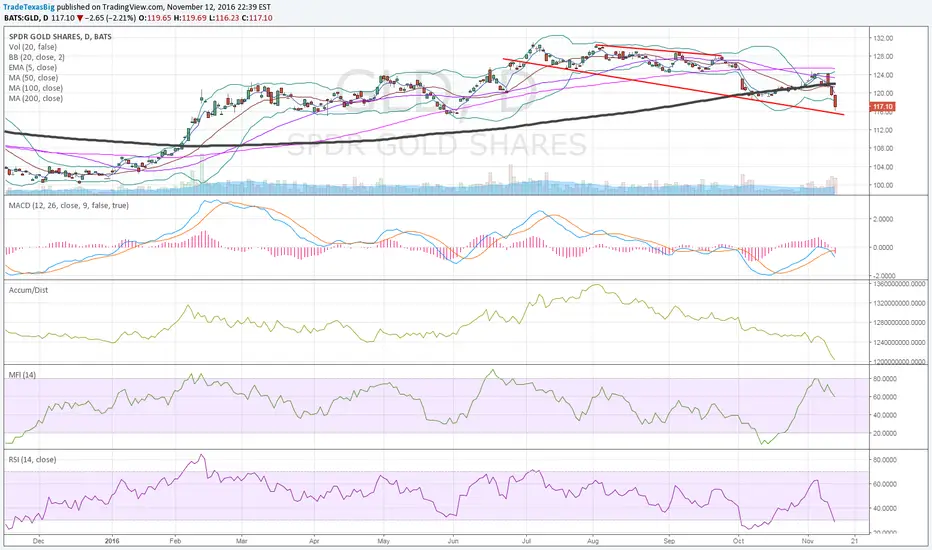
Task: Select the MA (50, close) indicator label
Action: point(33,78)
